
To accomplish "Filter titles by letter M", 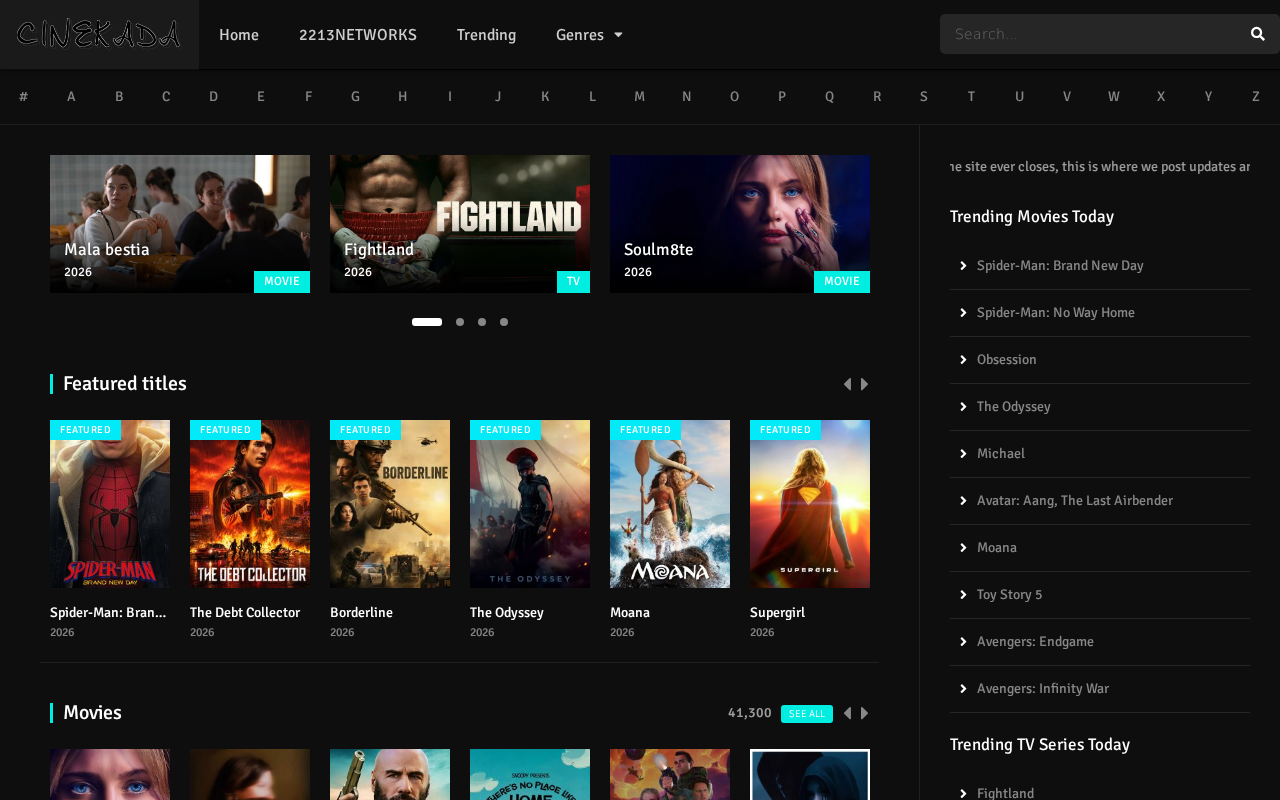I will click(639, 97).
